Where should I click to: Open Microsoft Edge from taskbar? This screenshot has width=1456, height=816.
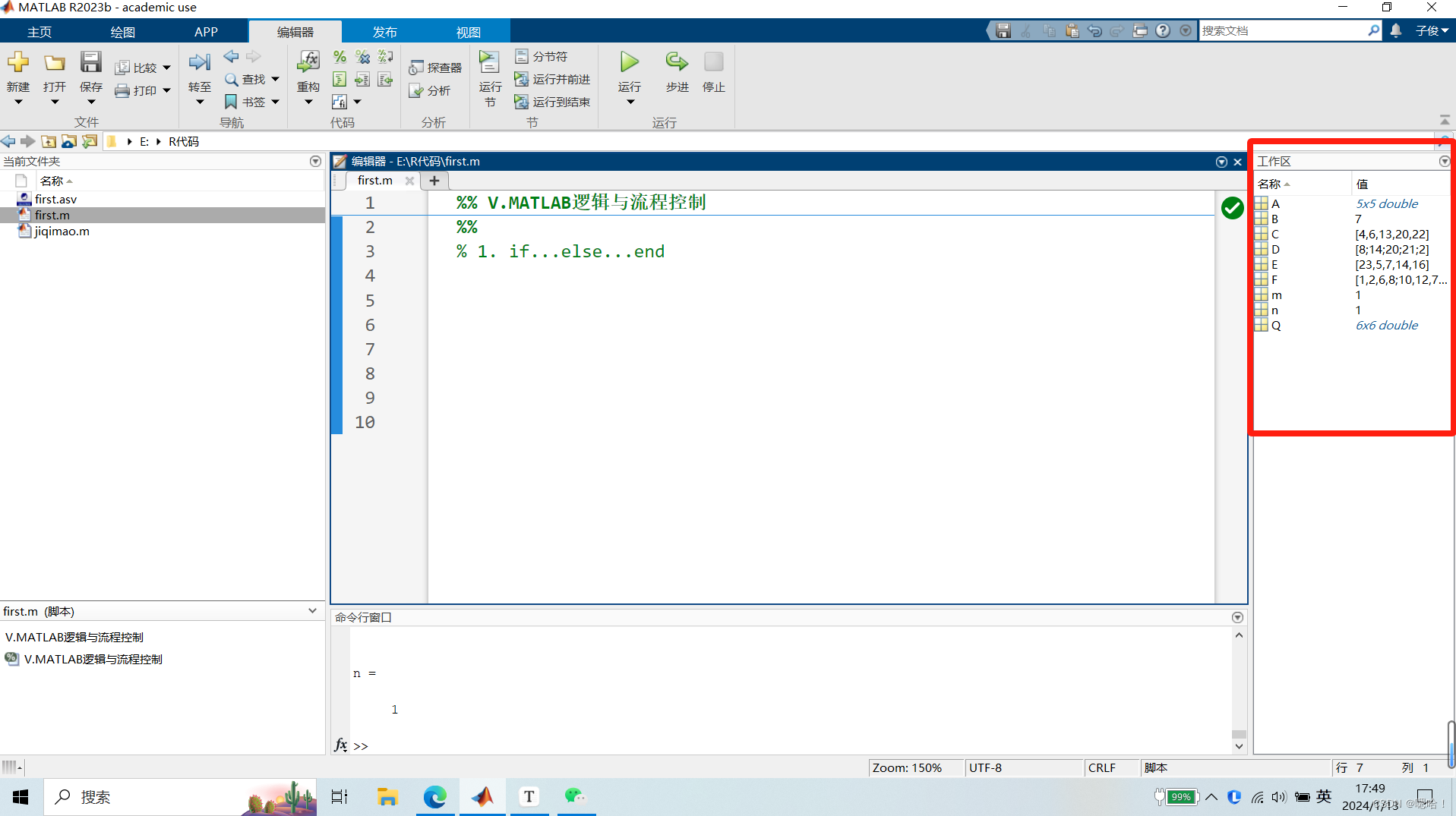click(434, 796)
